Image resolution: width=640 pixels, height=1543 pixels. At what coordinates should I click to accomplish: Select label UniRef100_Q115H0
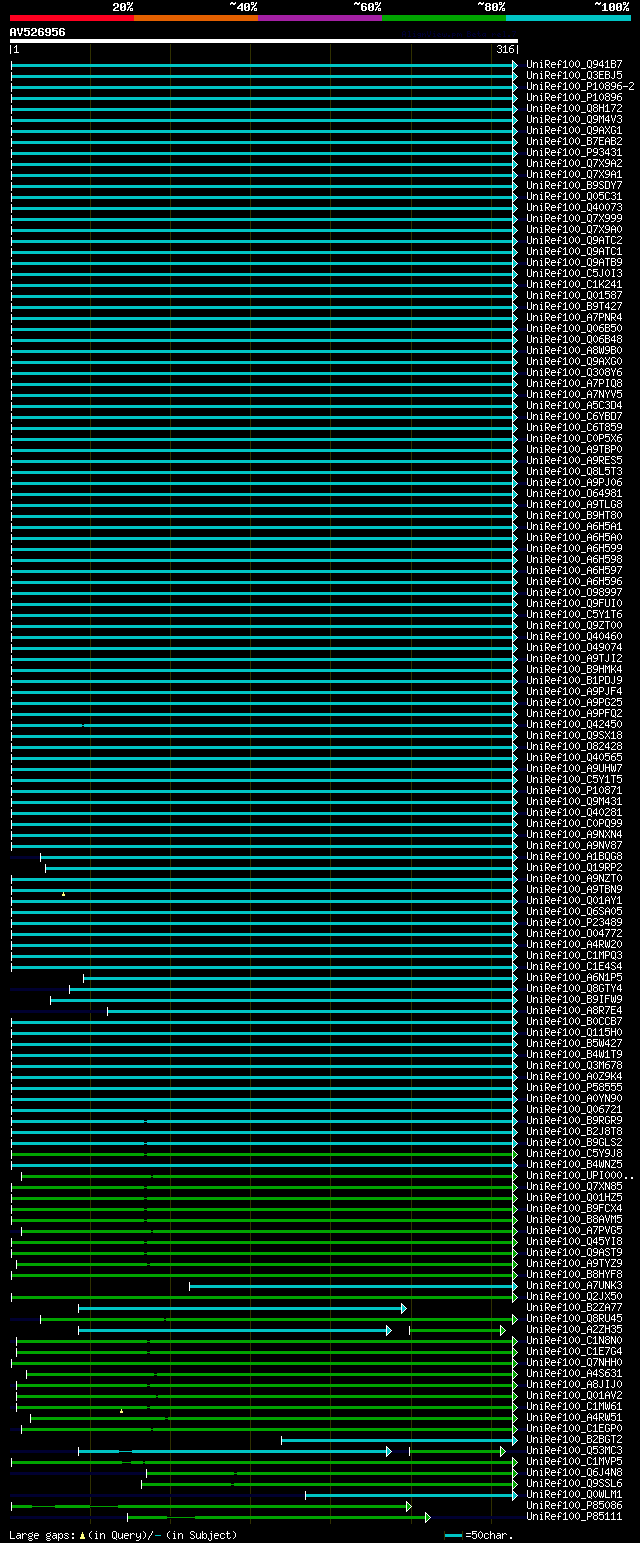point(574,1032)
